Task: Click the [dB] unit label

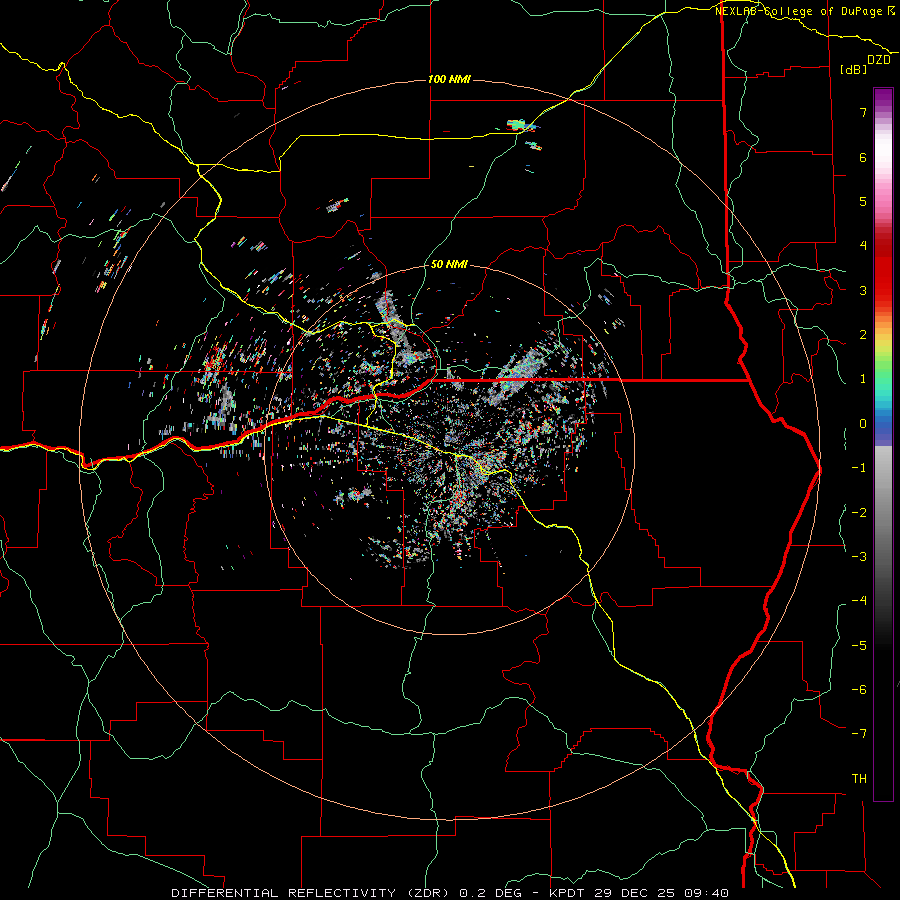Action: [854, 69]
